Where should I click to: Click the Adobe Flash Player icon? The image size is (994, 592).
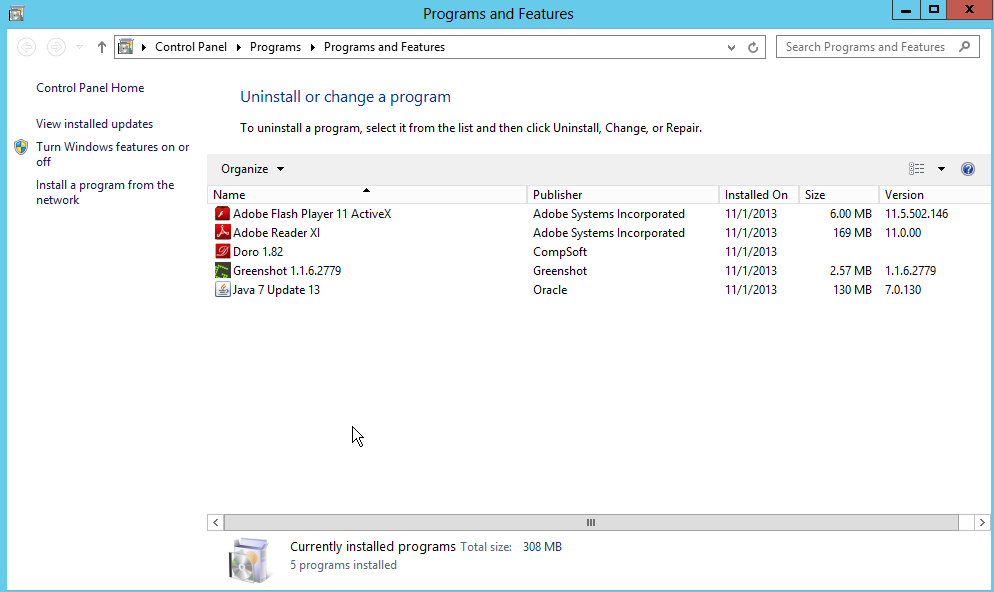(222, 214)
